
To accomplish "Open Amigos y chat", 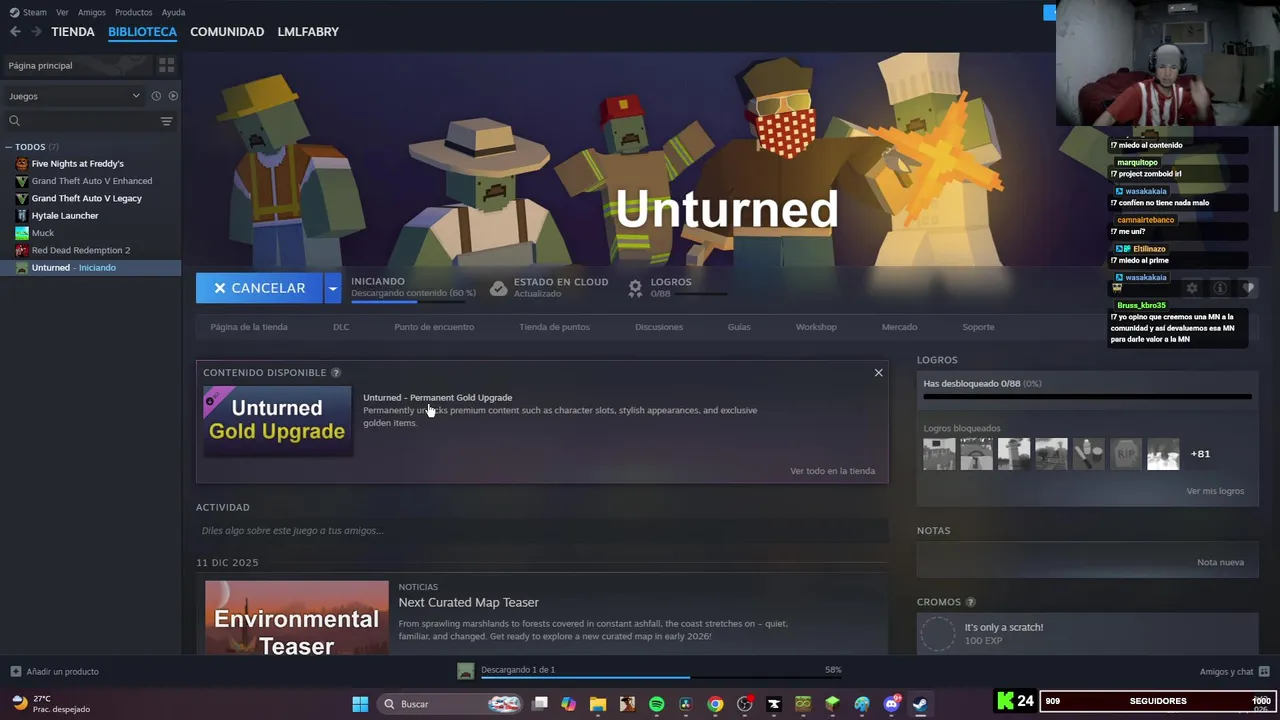I will [1235, 671].
